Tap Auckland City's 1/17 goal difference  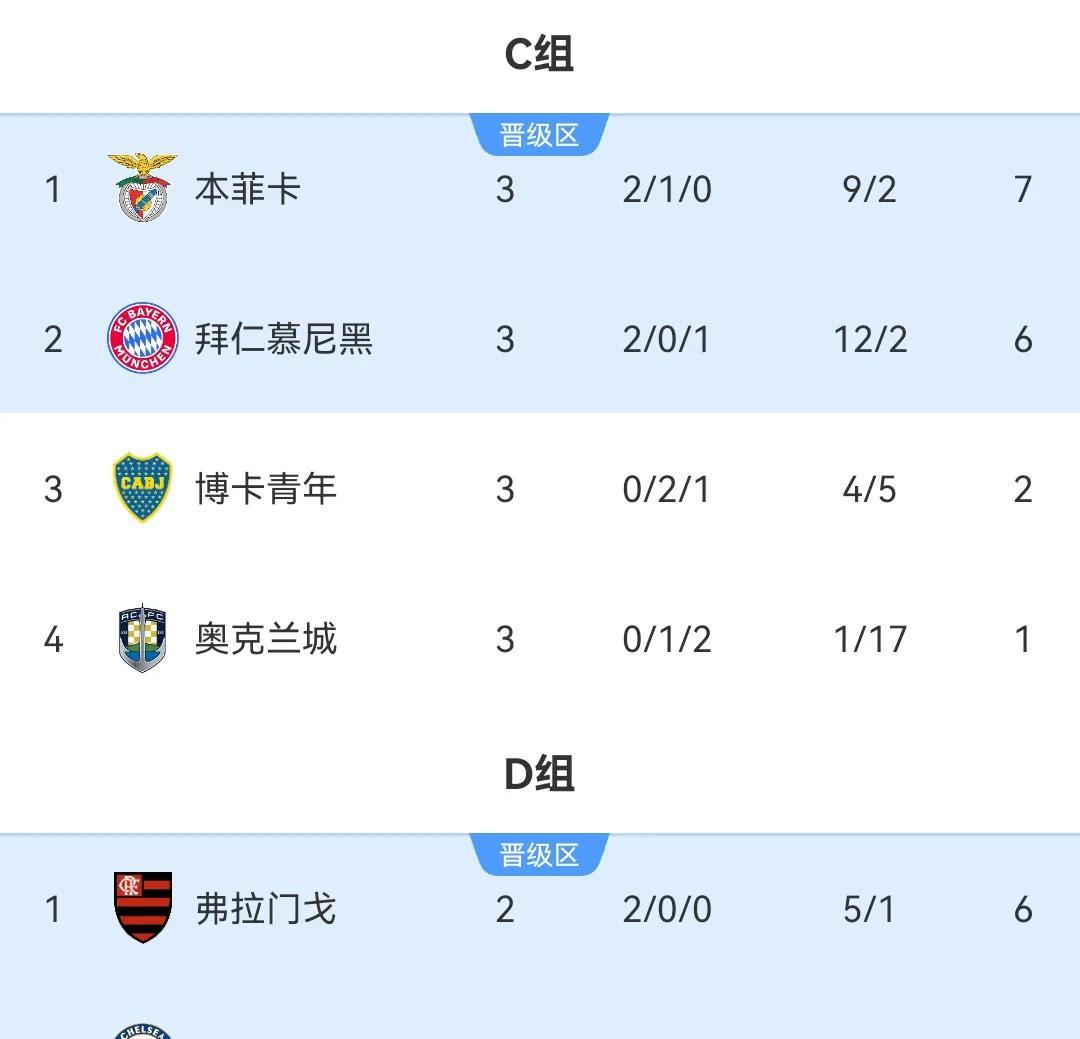(x=870, y=640)
